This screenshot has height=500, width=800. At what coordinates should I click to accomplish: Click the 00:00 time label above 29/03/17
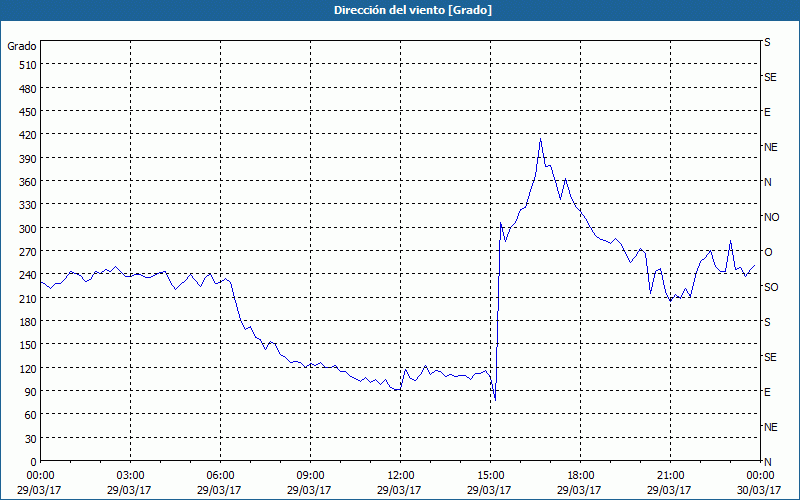point(40,476)
